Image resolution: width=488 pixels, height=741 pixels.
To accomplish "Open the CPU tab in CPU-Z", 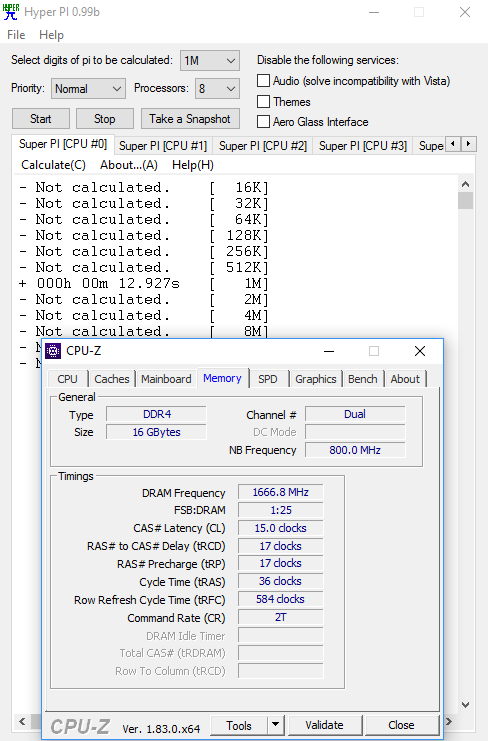I will [67, 379].
